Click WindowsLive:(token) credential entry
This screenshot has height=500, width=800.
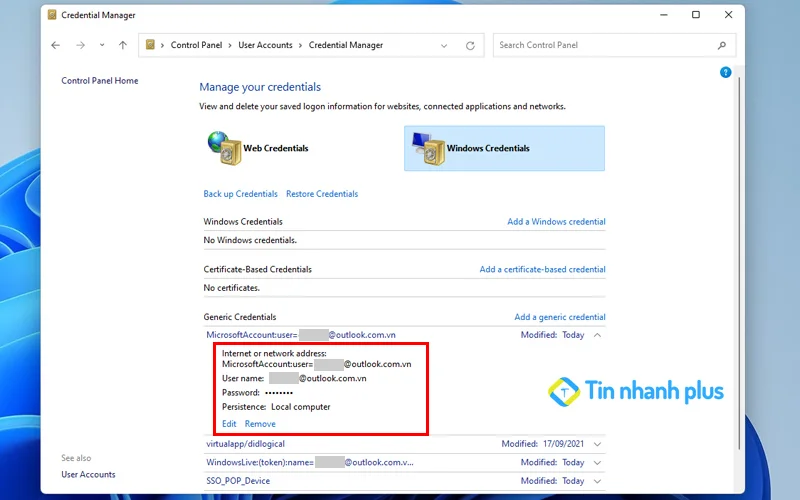[310, 462]
